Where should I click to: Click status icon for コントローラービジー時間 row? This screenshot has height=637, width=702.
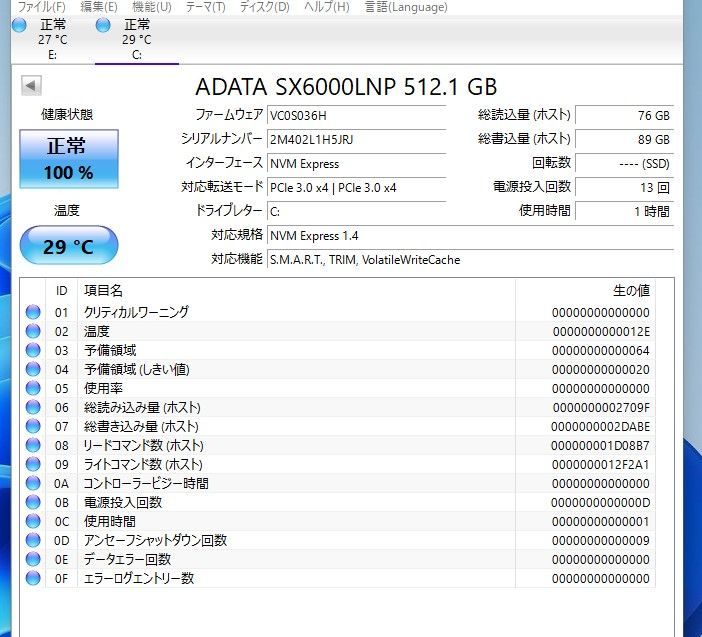tap(33, 483)
